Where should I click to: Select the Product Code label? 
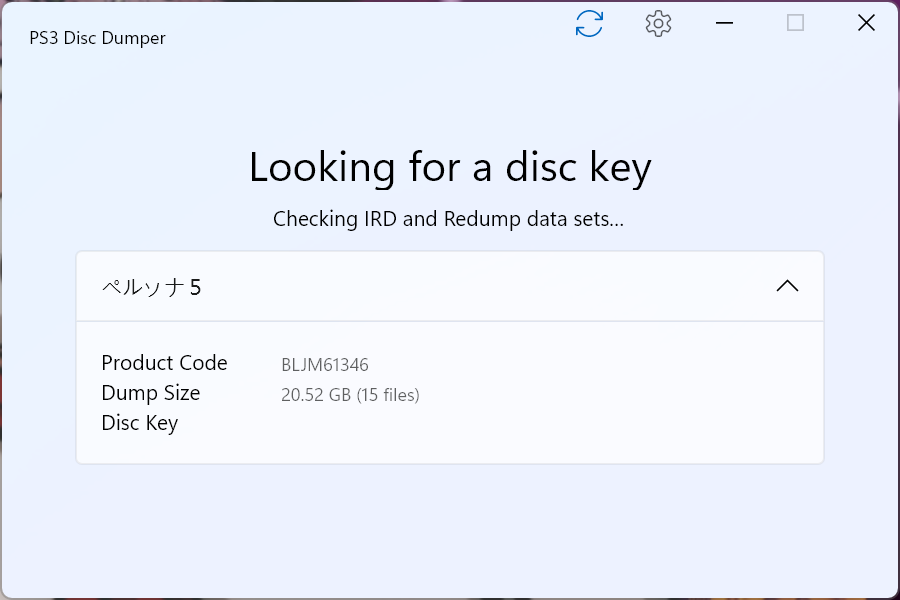coord(164,363)
